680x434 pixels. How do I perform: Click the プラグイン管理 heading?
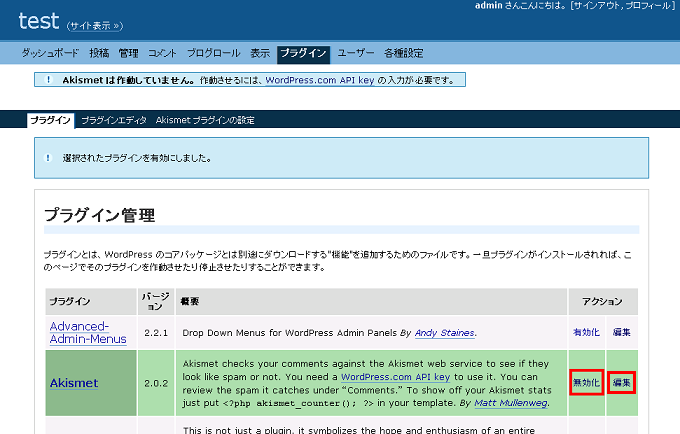pos(99,215)
